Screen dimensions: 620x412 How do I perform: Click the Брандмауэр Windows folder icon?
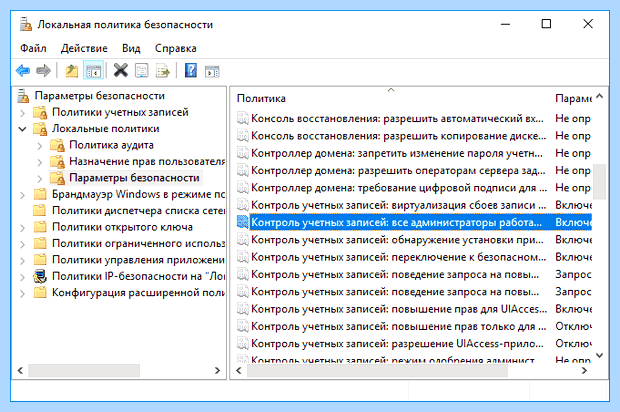pos(40,195)
